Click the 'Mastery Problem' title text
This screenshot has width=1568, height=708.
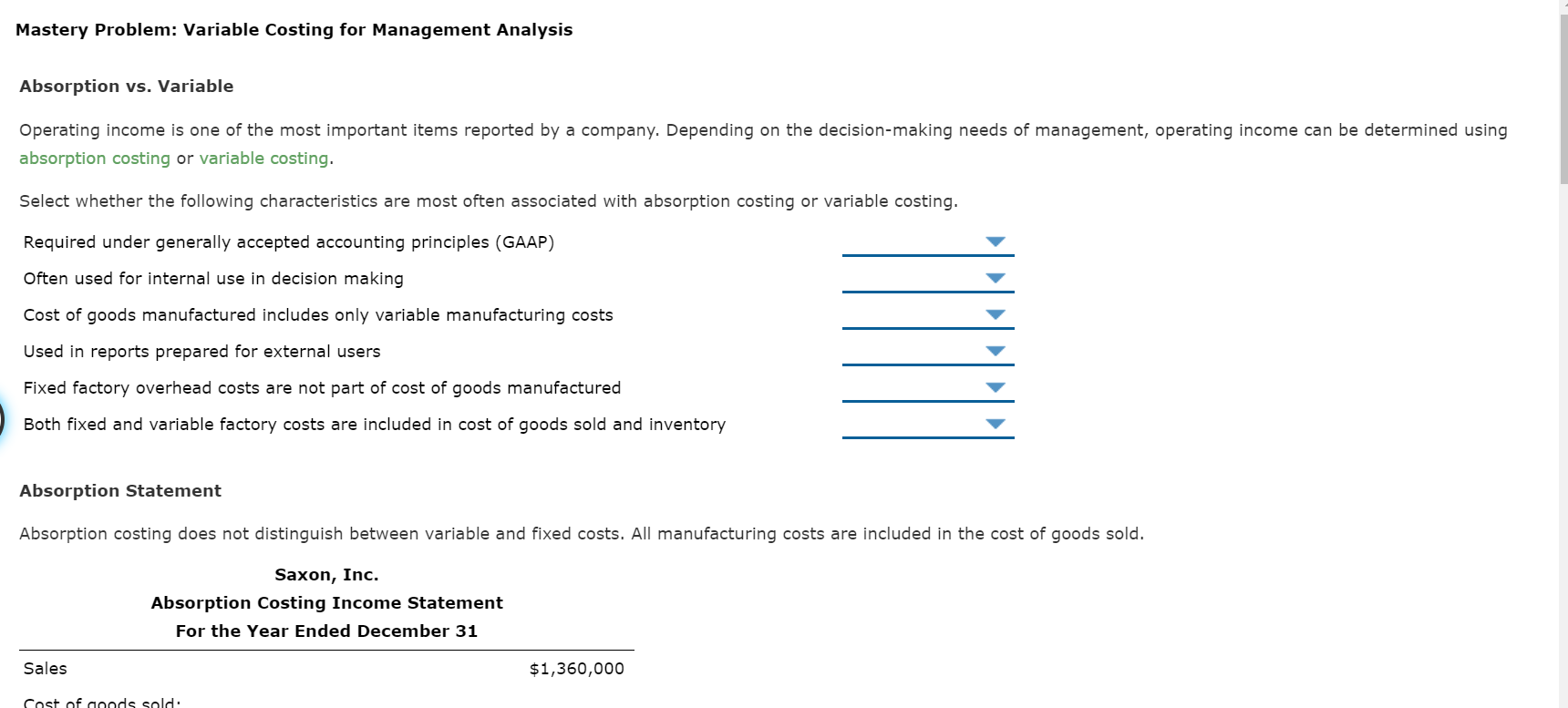pos(294,29)
